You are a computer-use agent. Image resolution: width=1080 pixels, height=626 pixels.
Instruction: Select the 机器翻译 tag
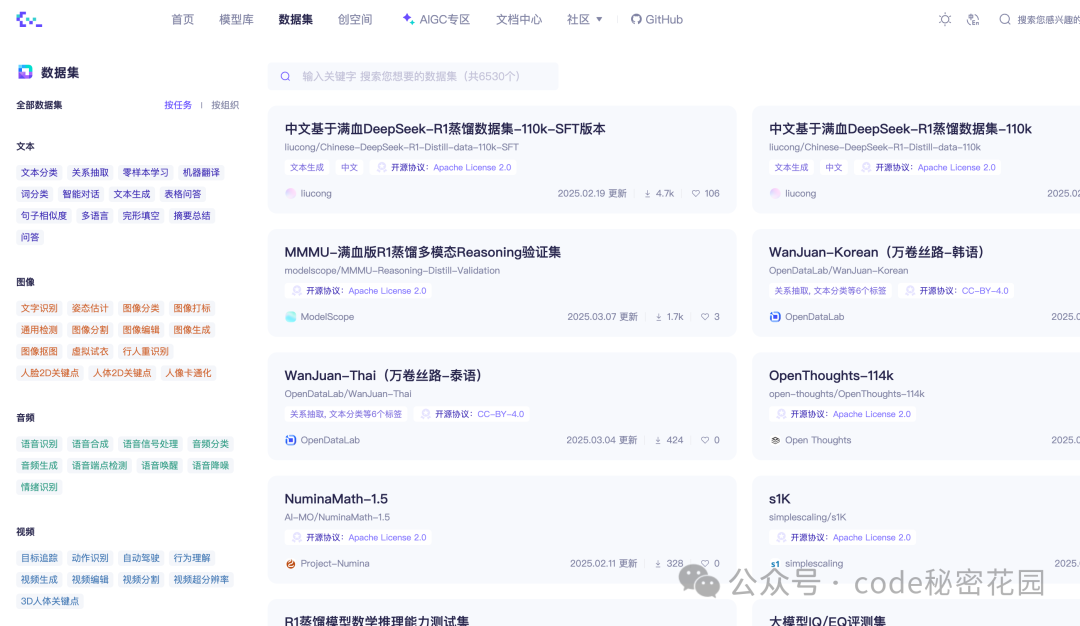pos(201,173)
